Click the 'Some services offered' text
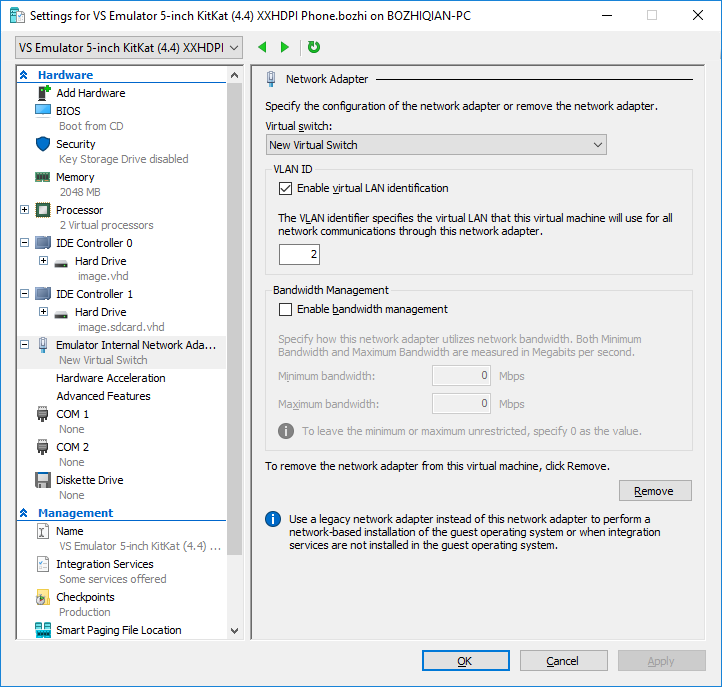 tap(112, 579)
